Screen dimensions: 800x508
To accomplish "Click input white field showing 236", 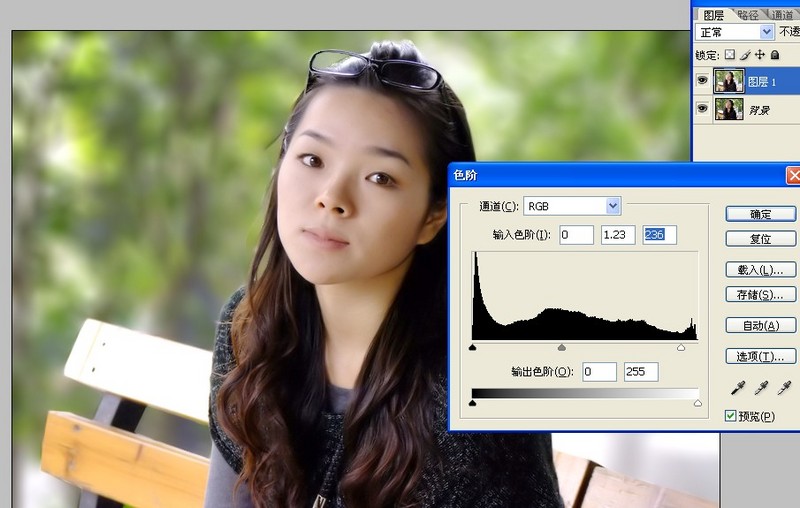I will click(x=660, y=235).
